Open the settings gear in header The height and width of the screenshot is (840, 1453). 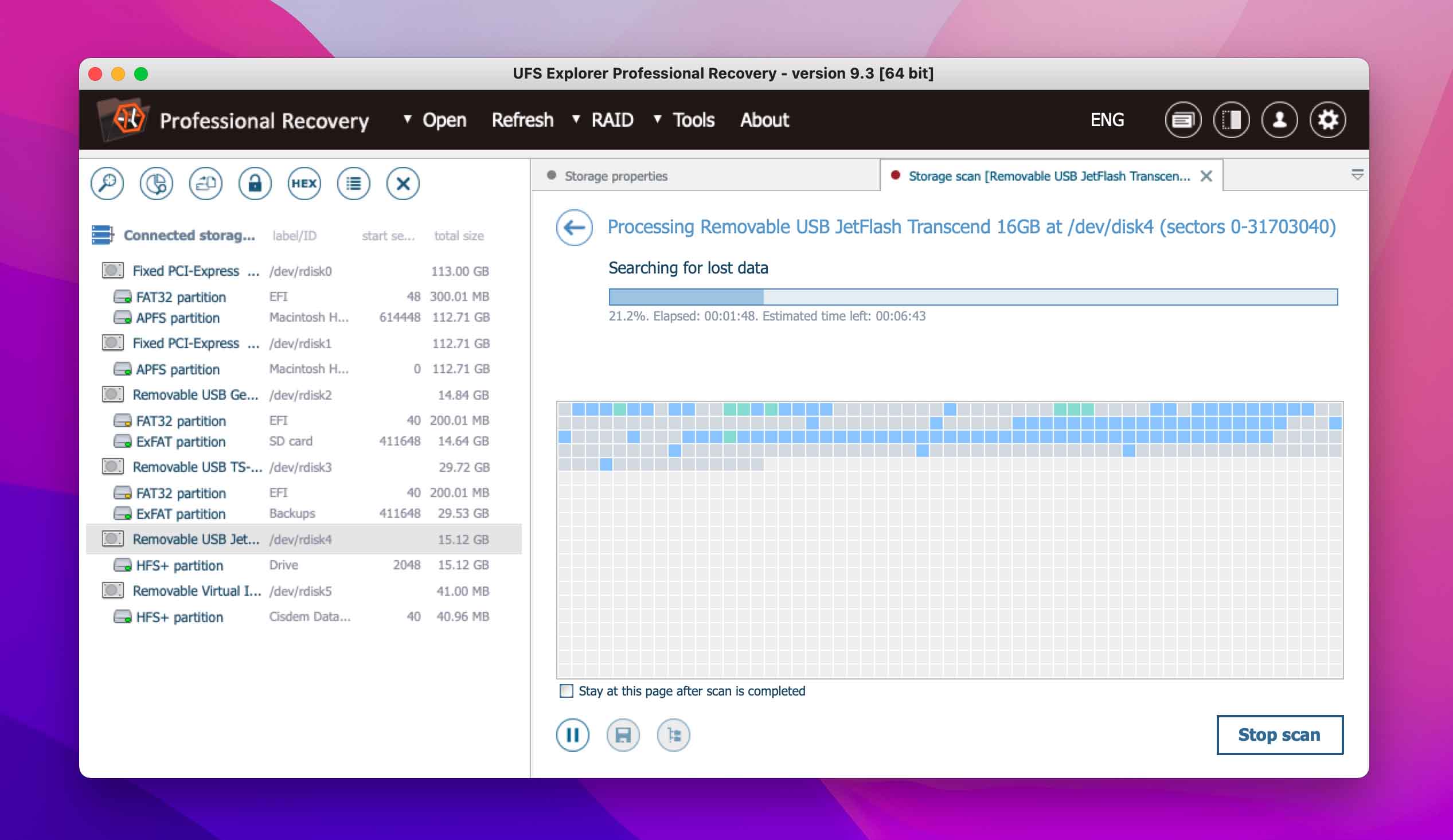pos(1328,120)
